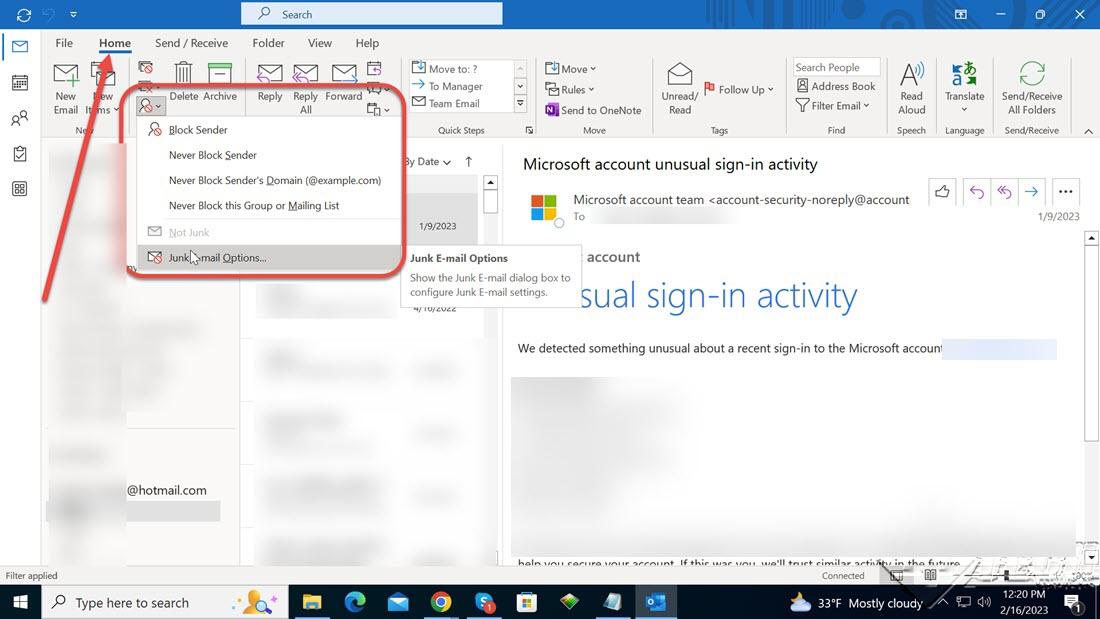Viewport: 1100px width, 619px height.
Task: Open the By Date sort dropdown
Action: pyautogui.click(x=428, y=162)
